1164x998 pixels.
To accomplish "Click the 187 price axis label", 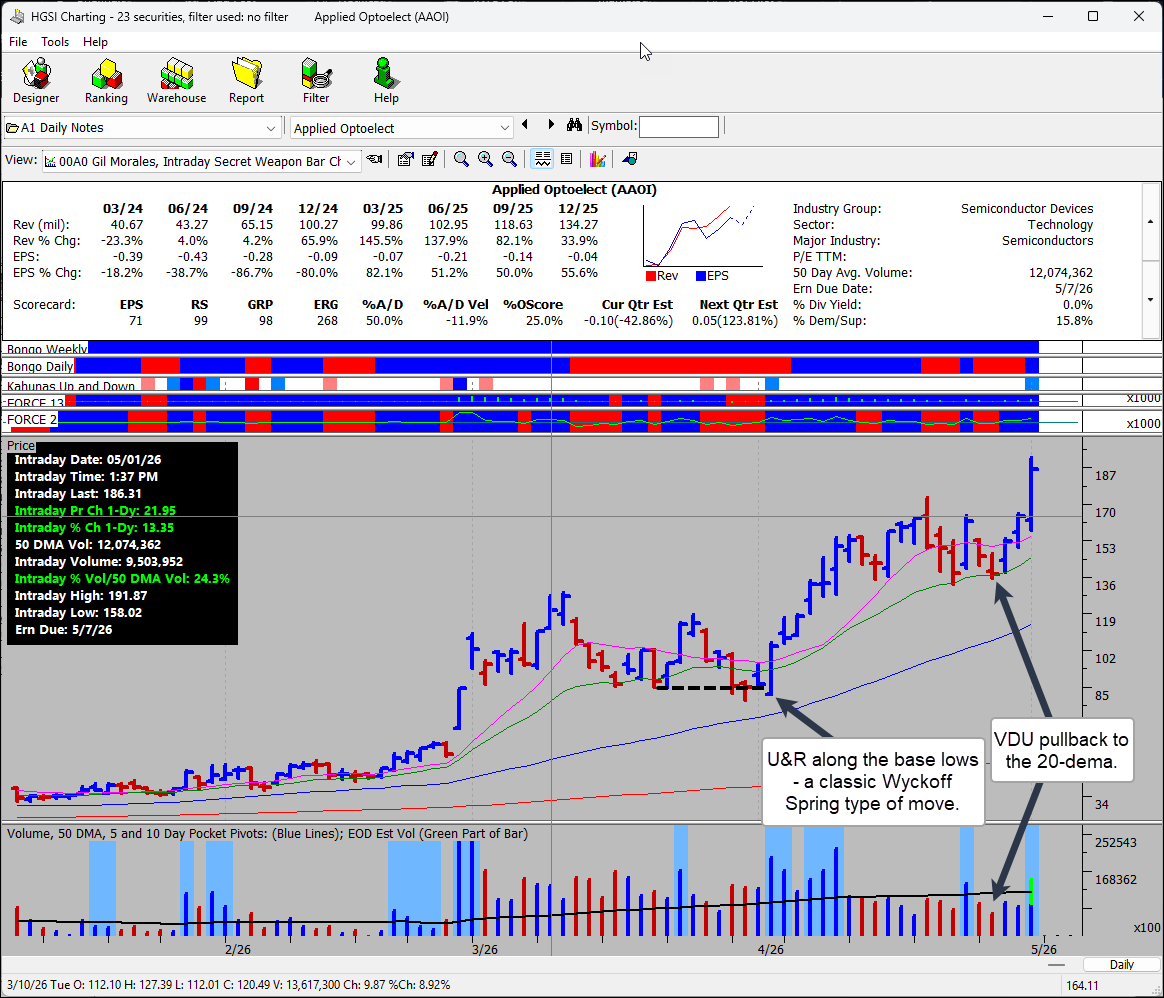I will [1105, 476].
